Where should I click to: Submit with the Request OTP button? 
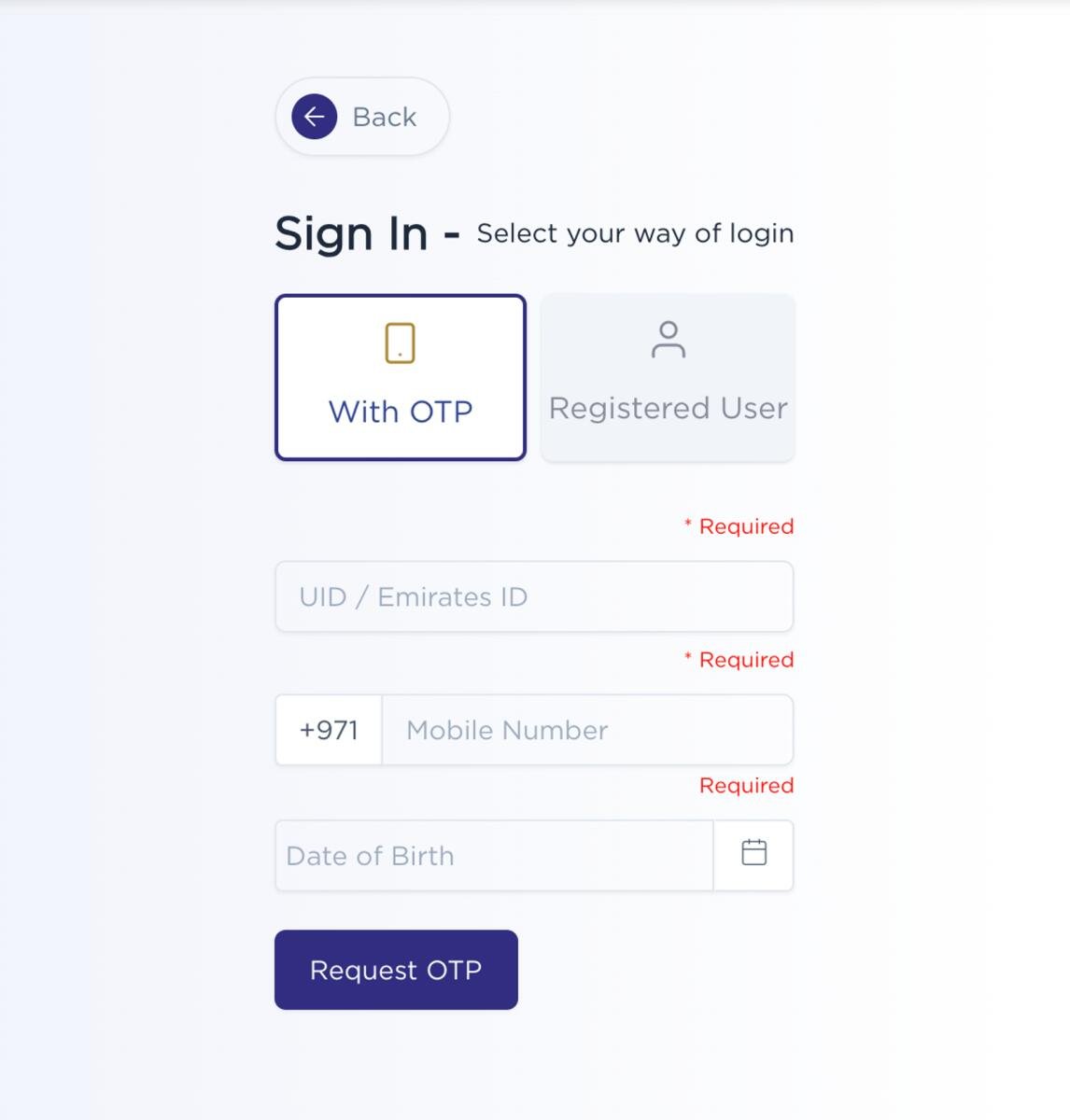pyautogui.click(x=396, y=970)
